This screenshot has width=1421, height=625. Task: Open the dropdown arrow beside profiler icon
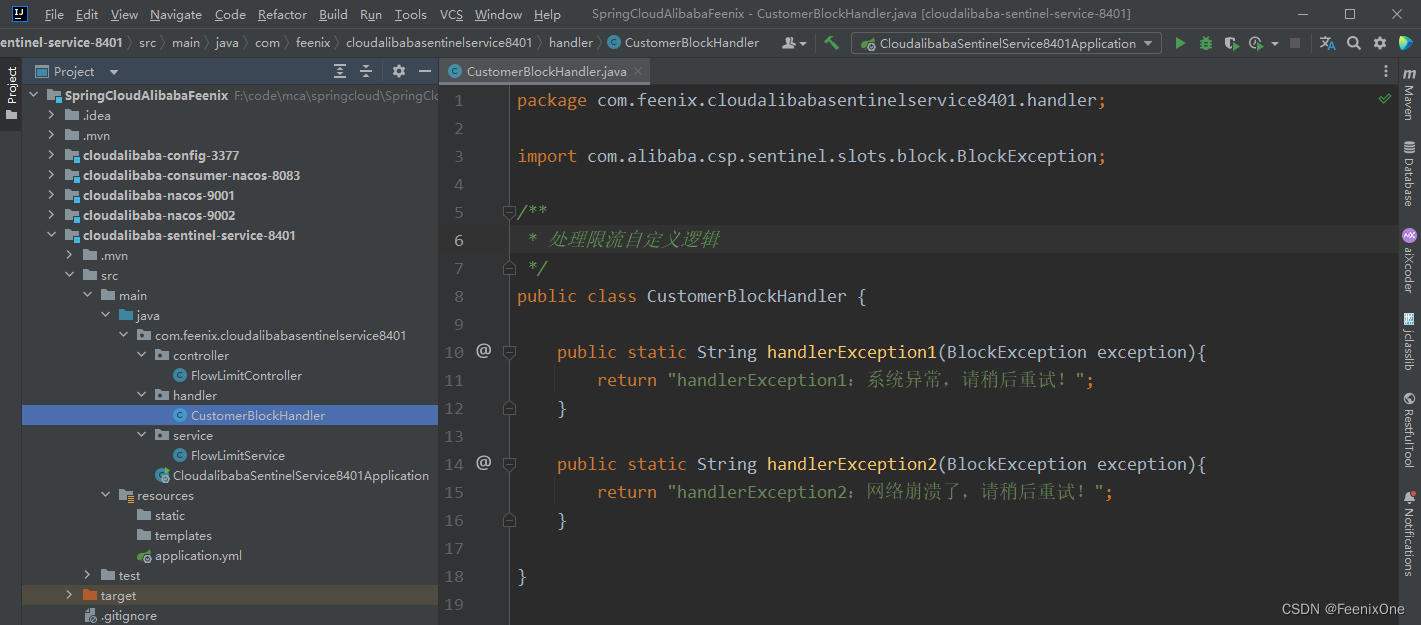coord(1275,44)
